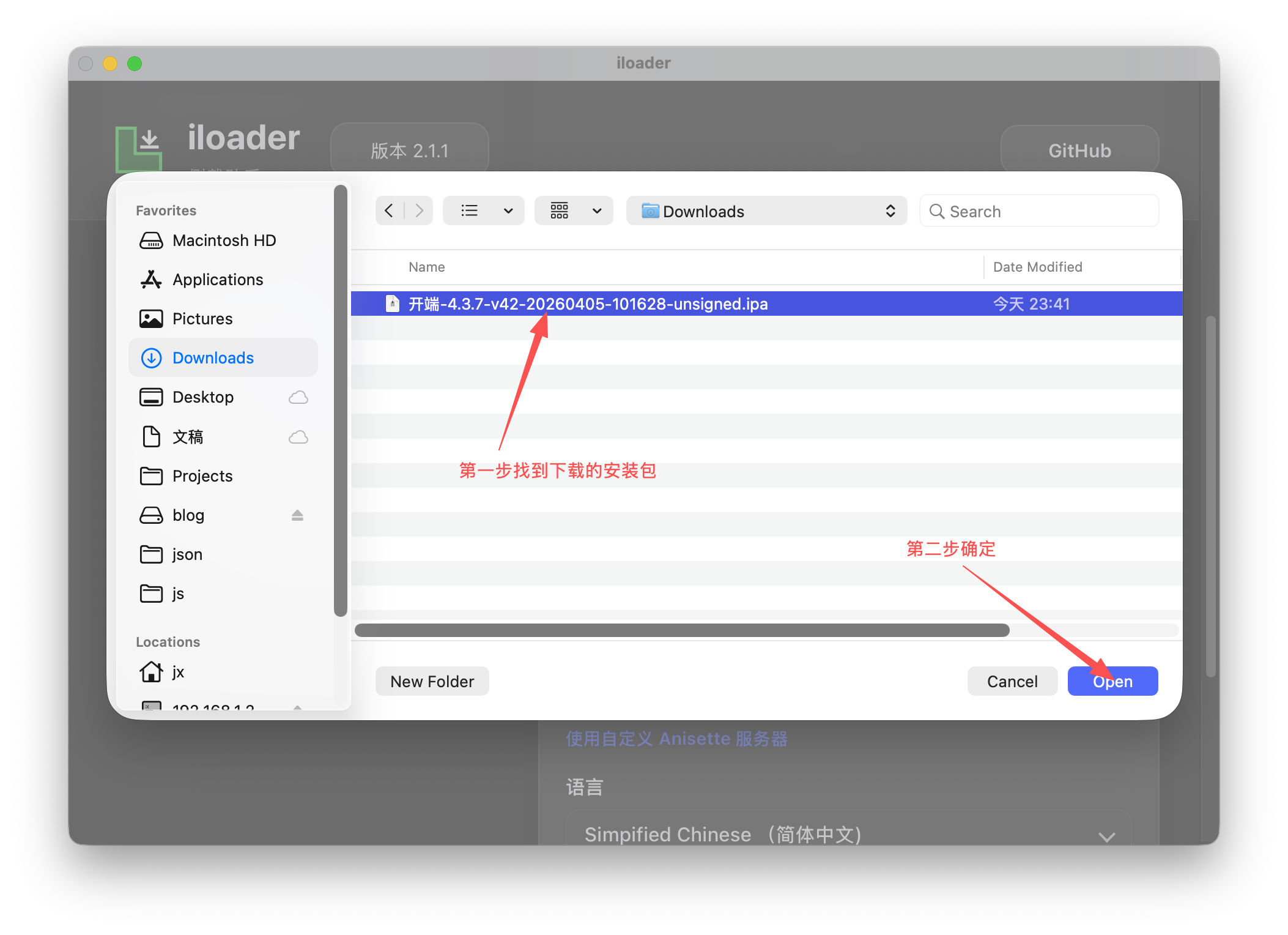The height and width of the screenshot is (935, 1288).
Task: Expand the grouping options dropdown chevron
Action: 597,211
